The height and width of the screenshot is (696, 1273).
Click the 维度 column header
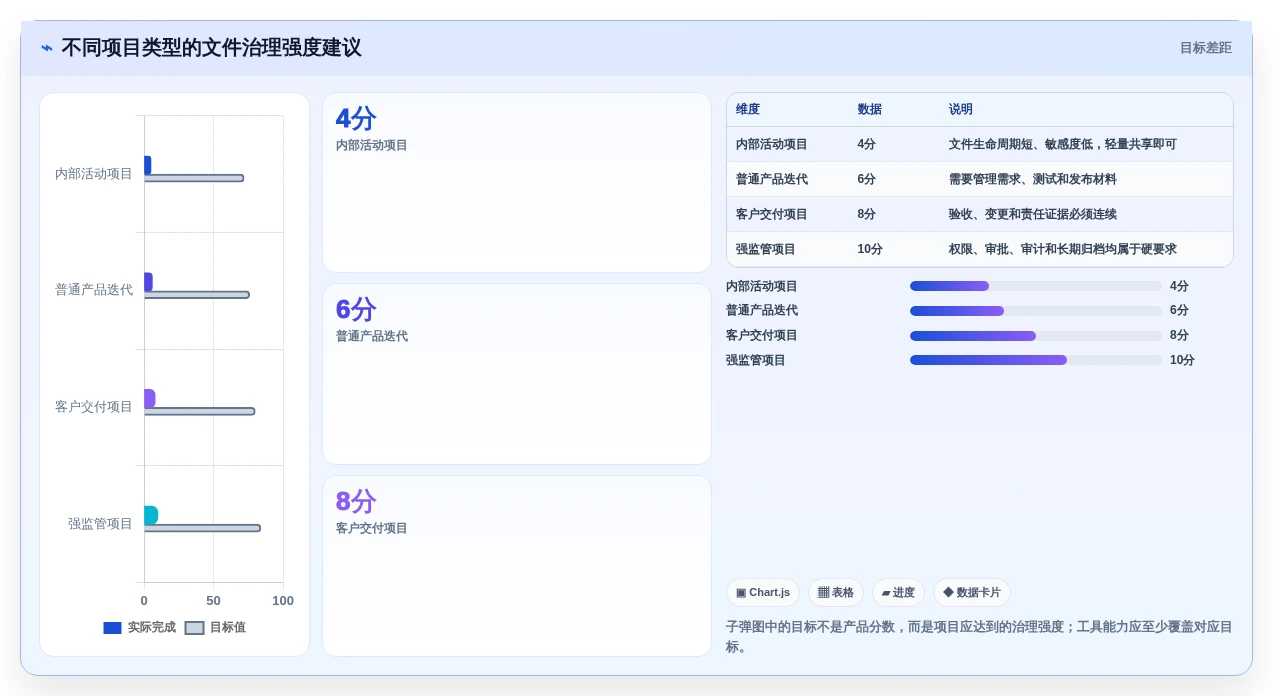click(x=748, y=110)
